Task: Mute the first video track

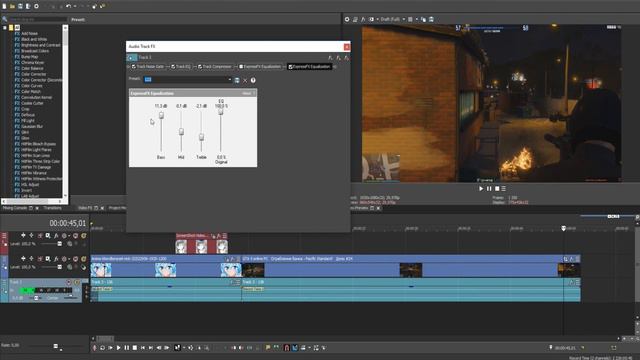Action: click(x=76, y=236)
